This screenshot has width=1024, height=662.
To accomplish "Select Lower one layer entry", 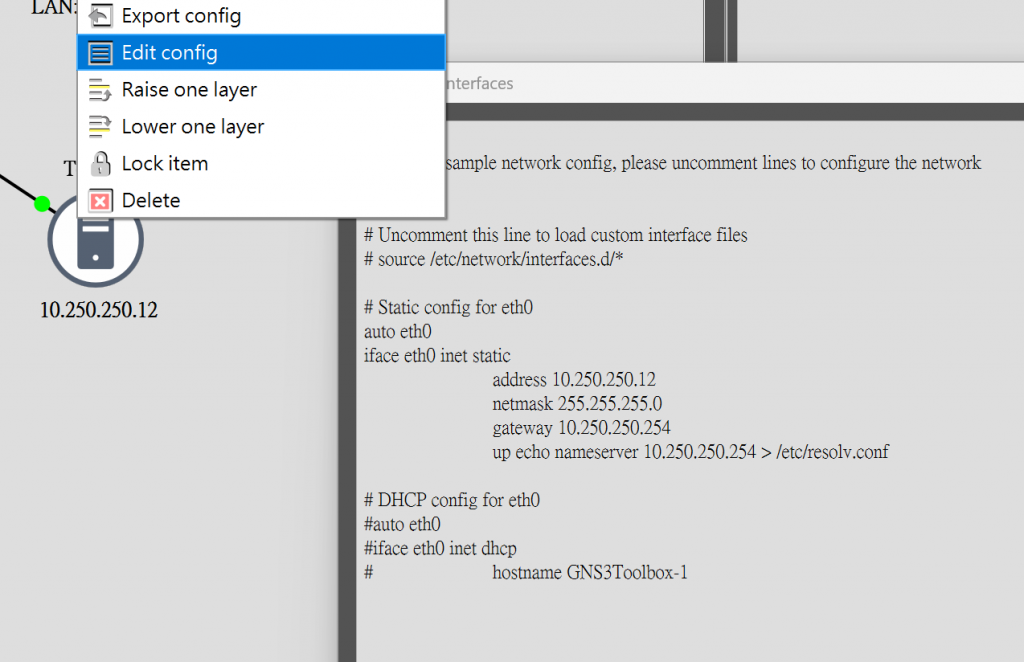I will pyautogui.click(x=261, y=127).
